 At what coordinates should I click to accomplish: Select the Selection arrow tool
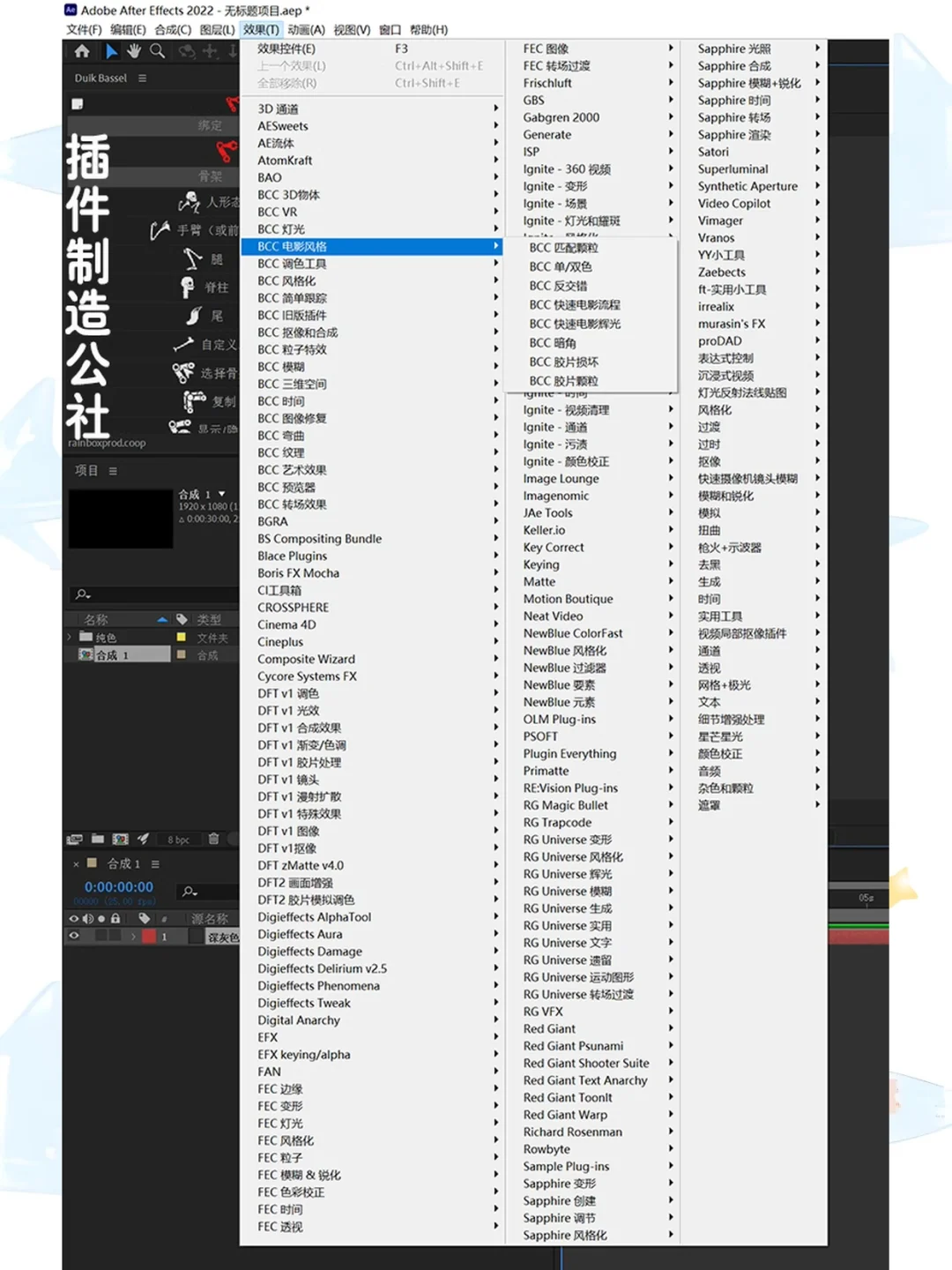pyautogui.click(x=112, y=51)
